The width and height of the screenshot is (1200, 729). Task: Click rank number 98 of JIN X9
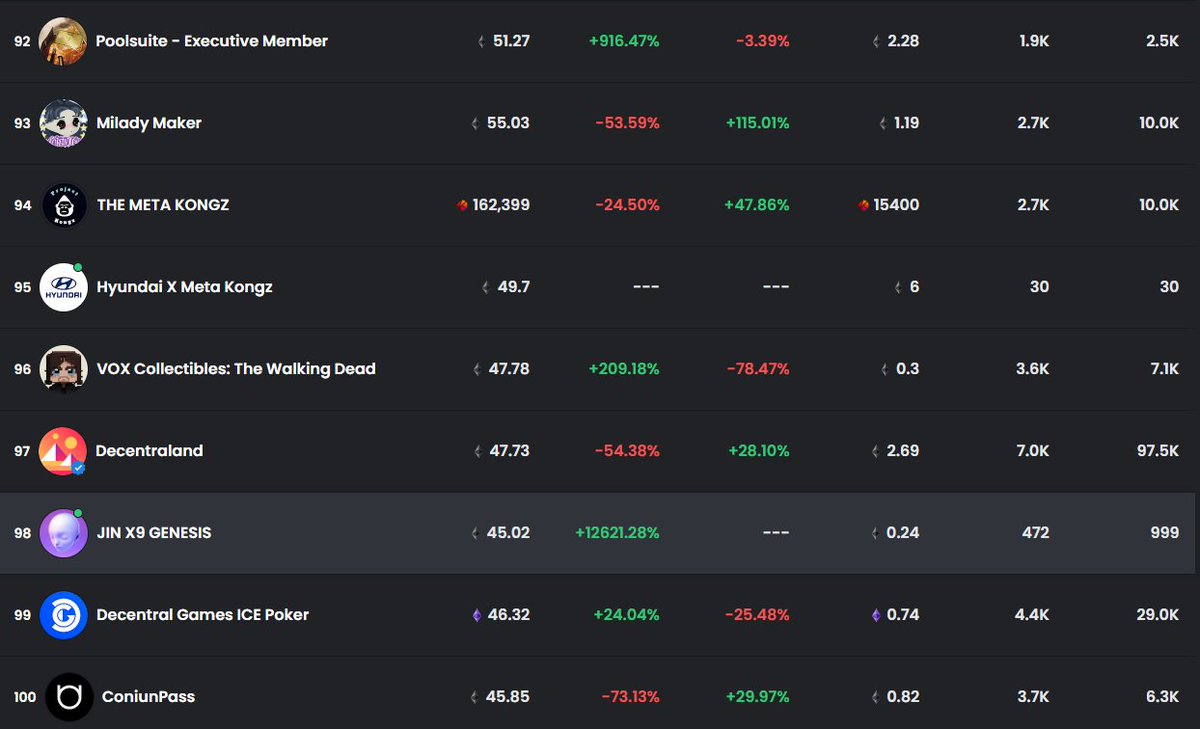tap(22, 533)
